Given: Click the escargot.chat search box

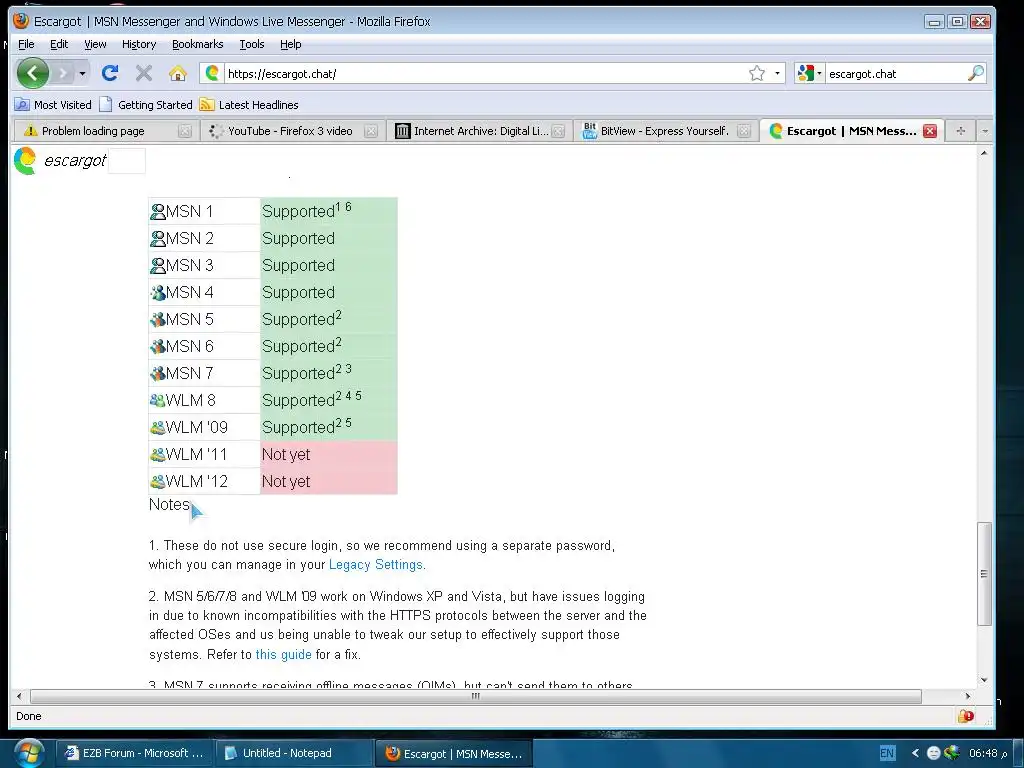Looking at the screenshot, I should pyautogui.click(x=895, y=73).
